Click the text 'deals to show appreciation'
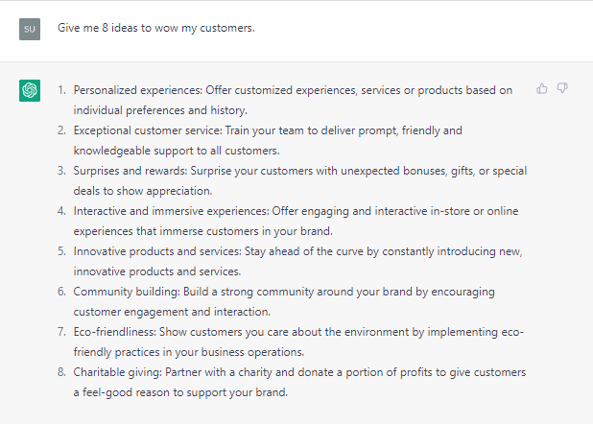The image size is (593, 424). [142, 191]
